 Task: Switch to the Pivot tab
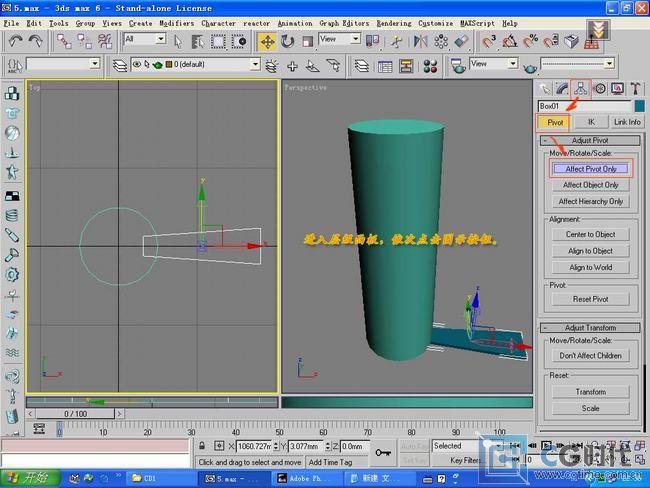coord(555,122)
